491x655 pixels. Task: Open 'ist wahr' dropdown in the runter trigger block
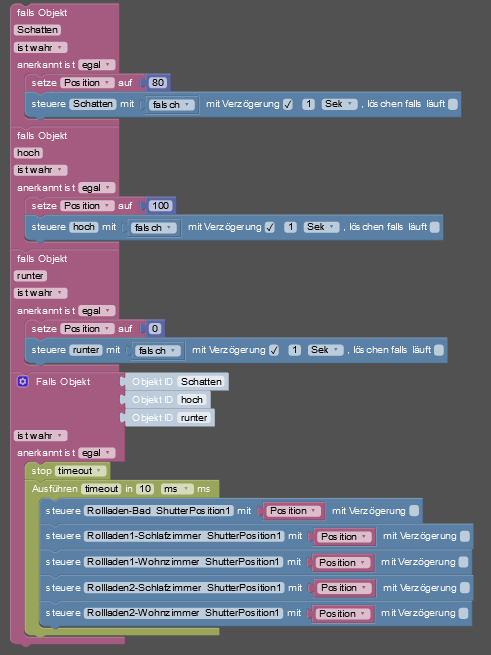click(x=40, y=293)
